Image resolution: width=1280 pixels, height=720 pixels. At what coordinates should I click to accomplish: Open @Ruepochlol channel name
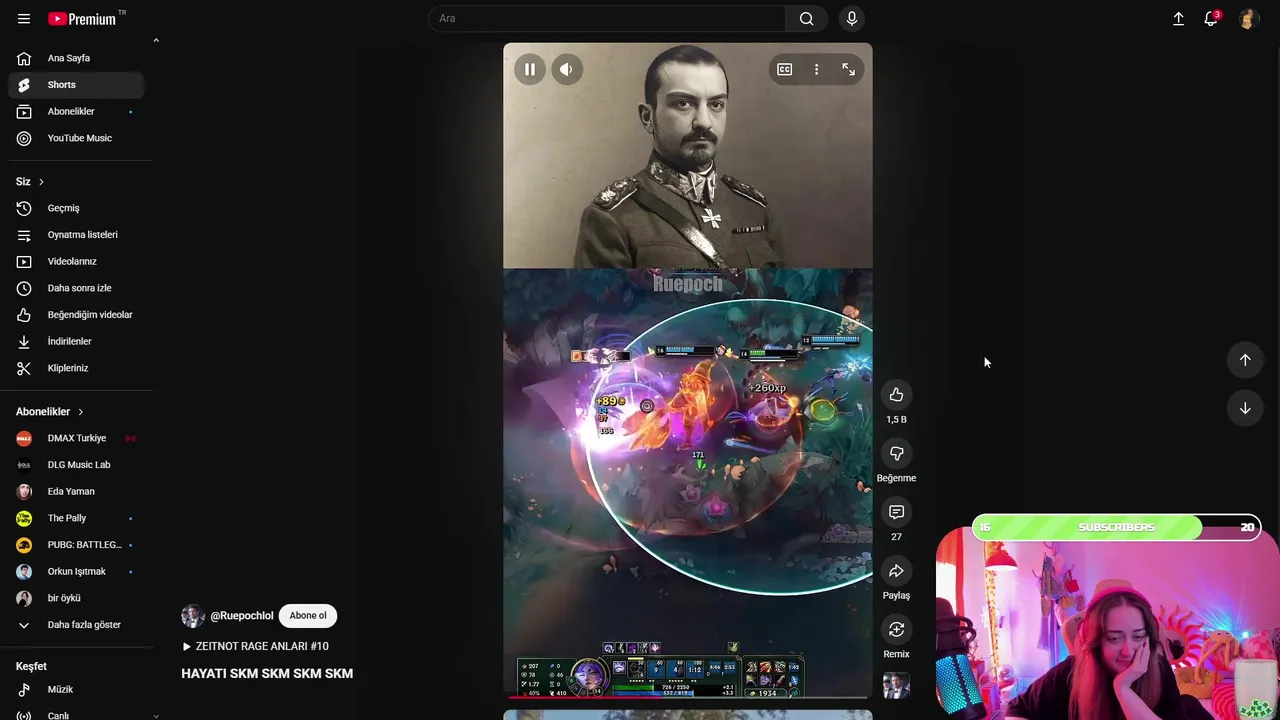(x=241, y=616)
